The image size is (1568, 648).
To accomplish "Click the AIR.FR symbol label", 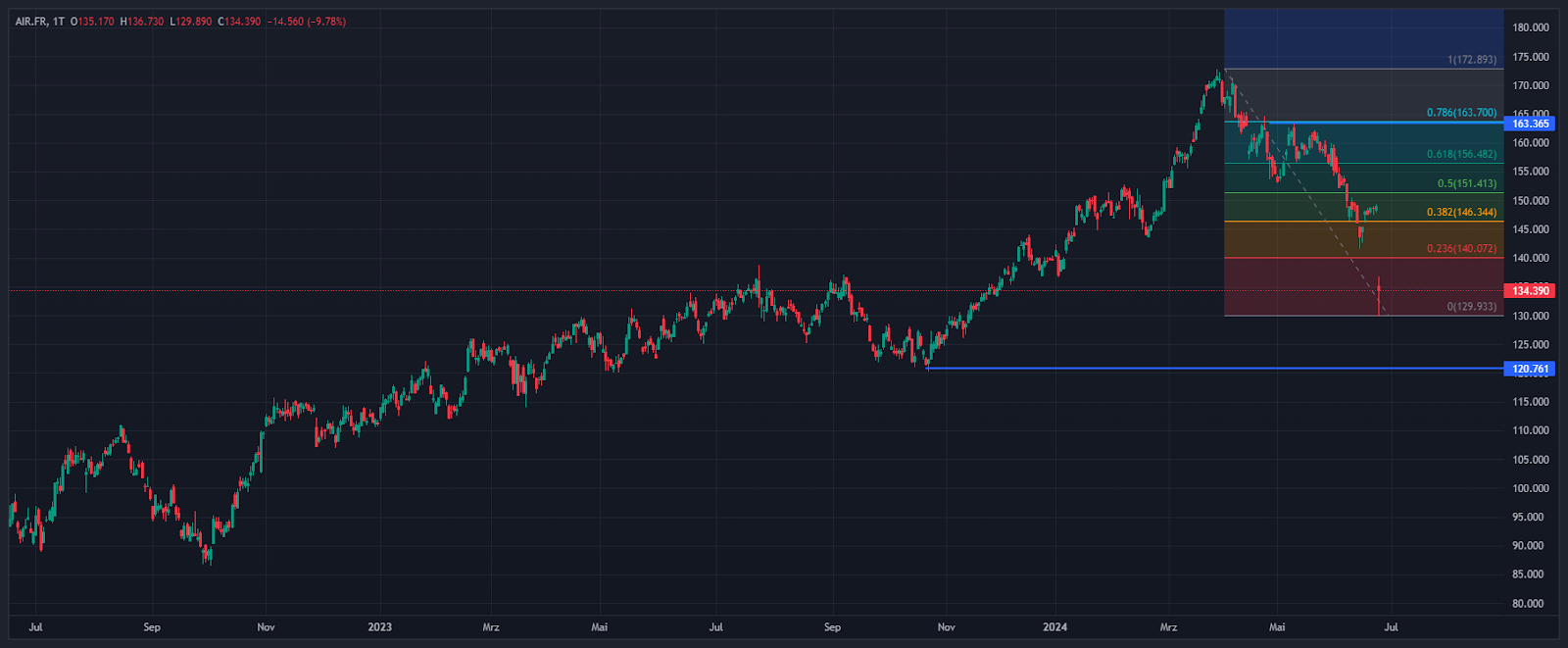I will (x=31, y=22).
